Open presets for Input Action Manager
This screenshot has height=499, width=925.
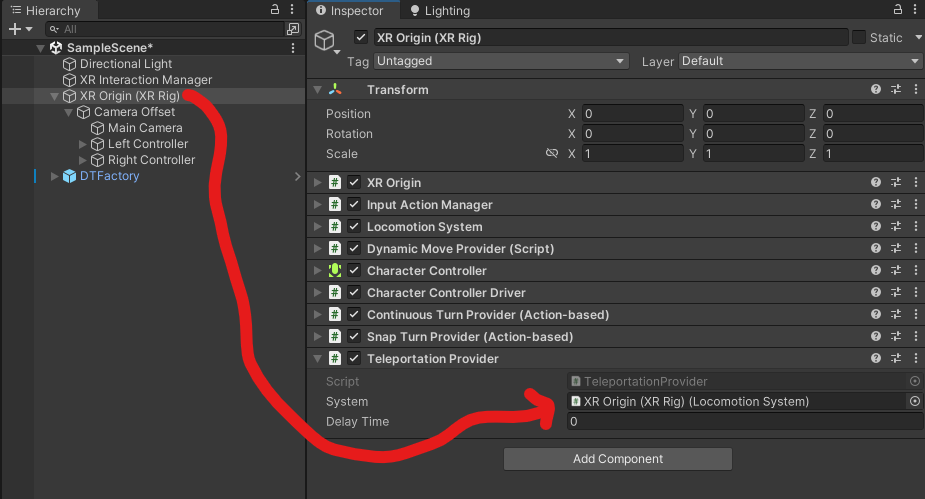tap(896, 204)
